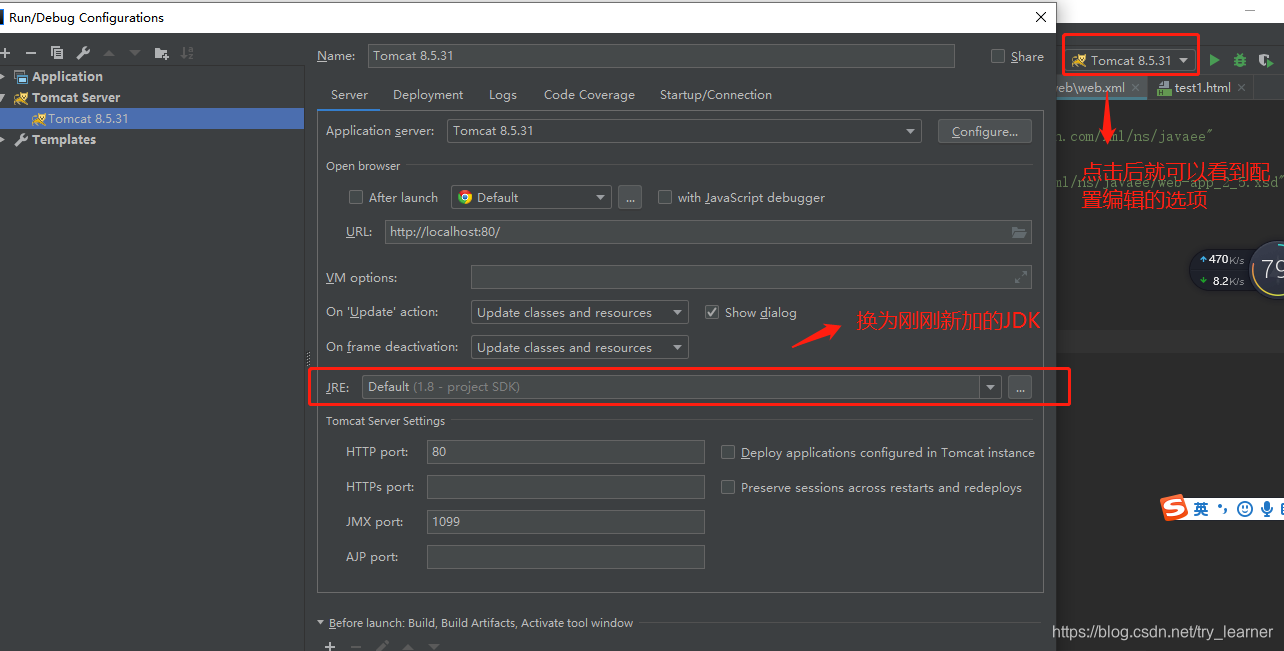The height and width of the screenshot is (651, 1284).
Task: Add a Before launch task
Action: click(330, 647)
